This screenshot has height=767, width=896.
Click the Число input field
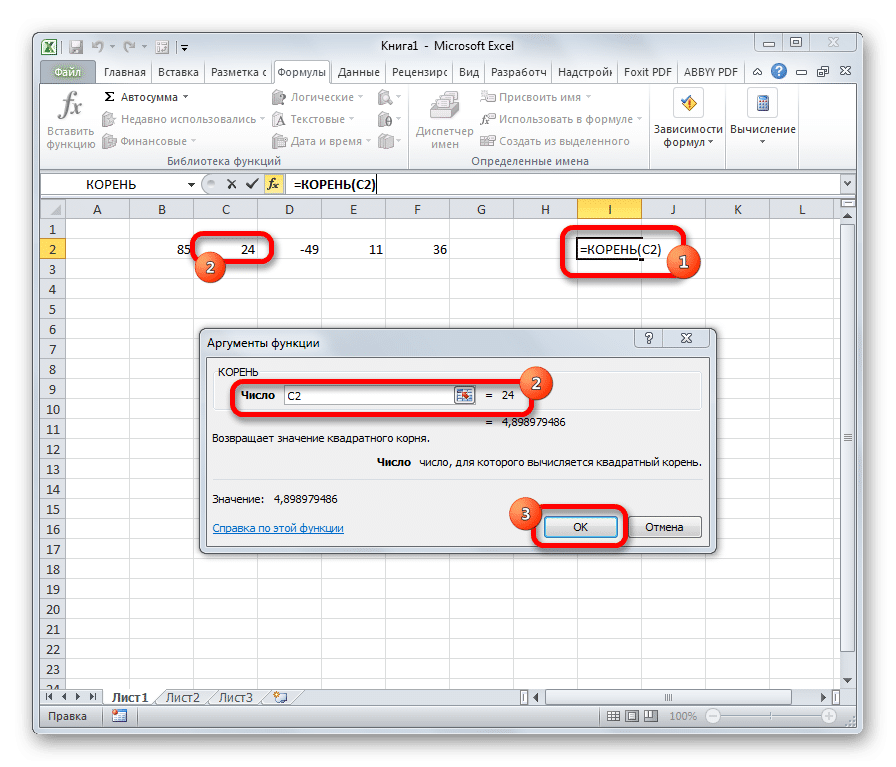coord(369,396)
